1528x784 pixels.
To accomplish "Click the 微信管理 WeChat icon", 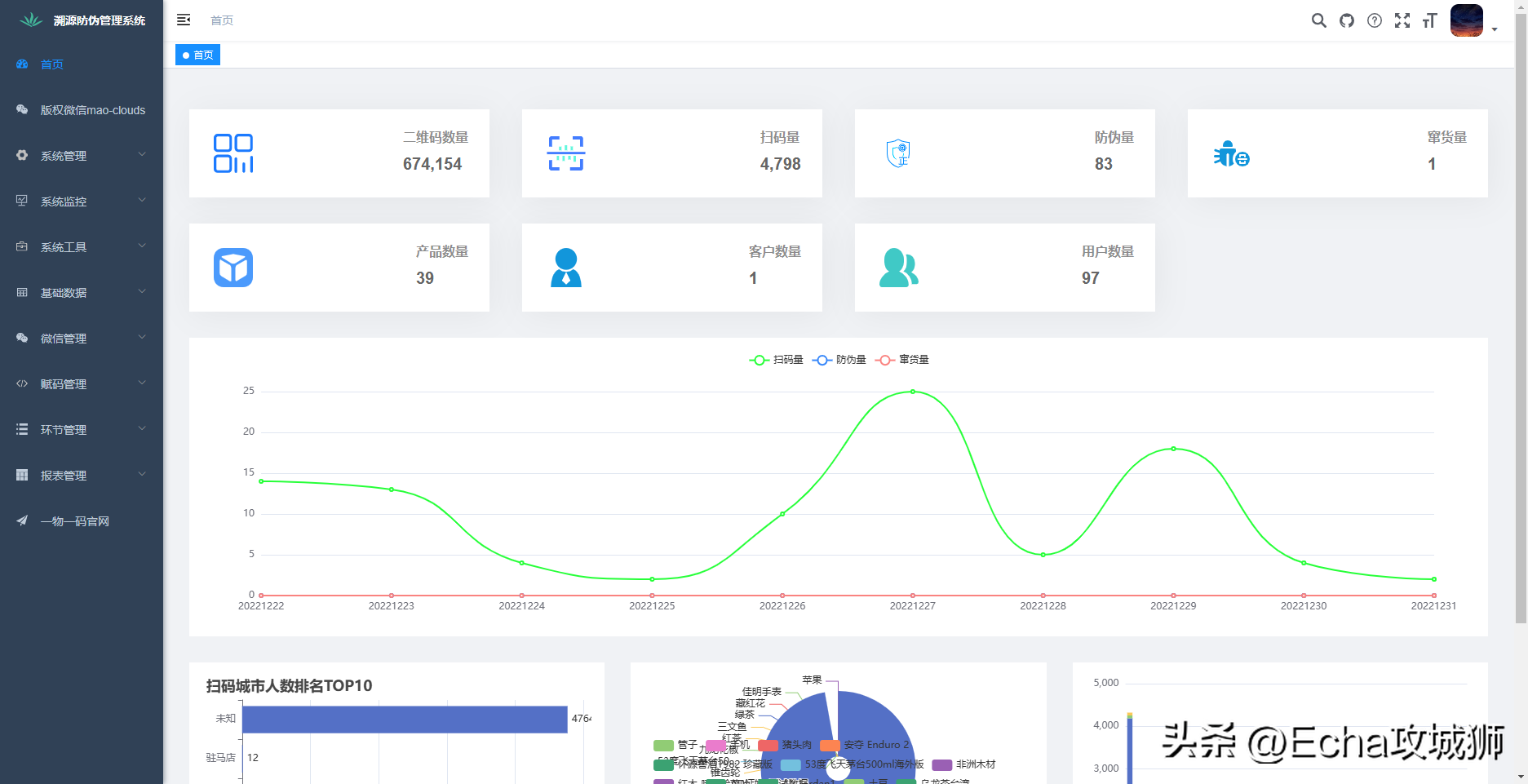I will click(x=22, y=338).
